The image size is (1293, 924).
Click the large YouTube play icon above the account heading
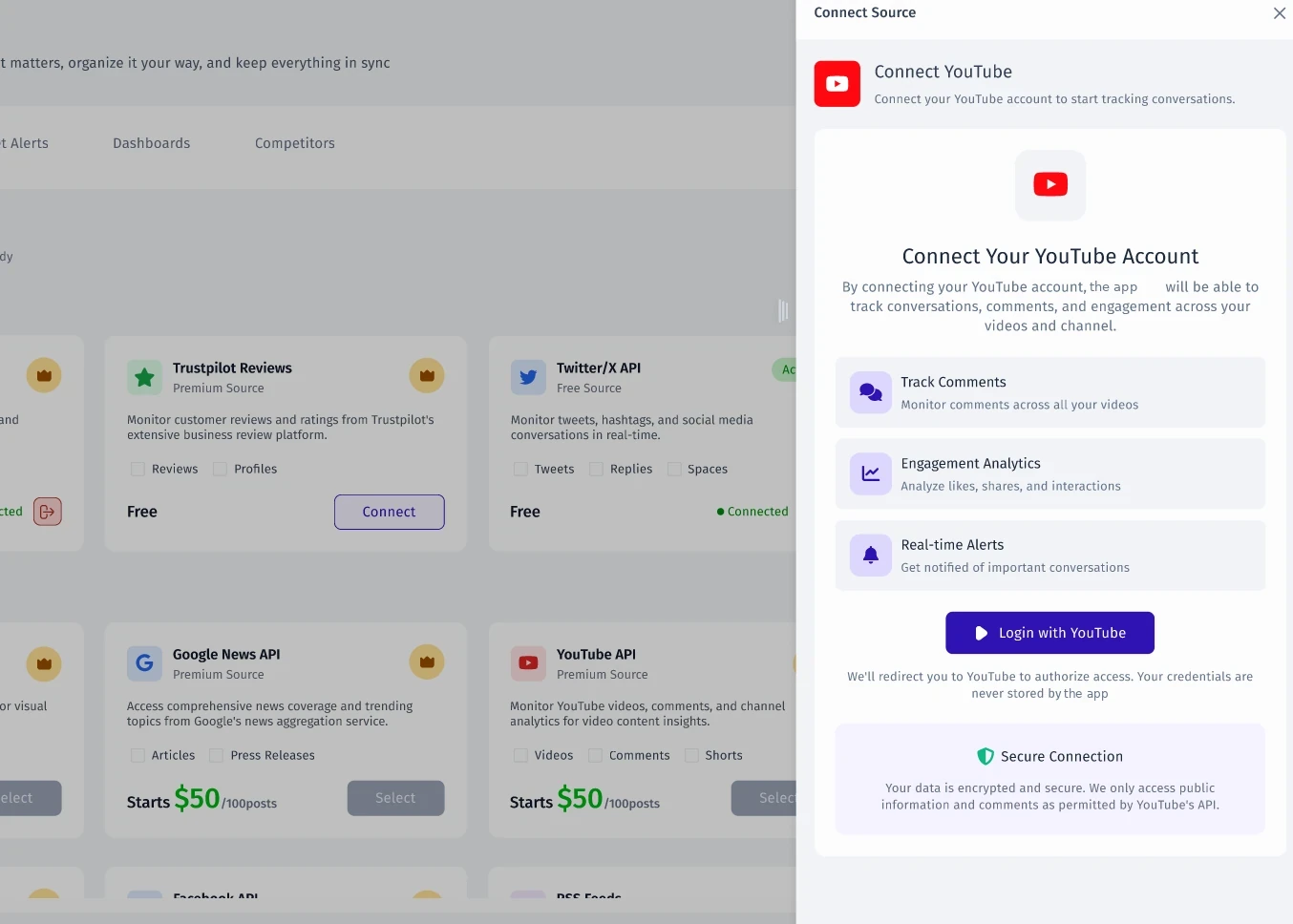(x=1050, y=185)
